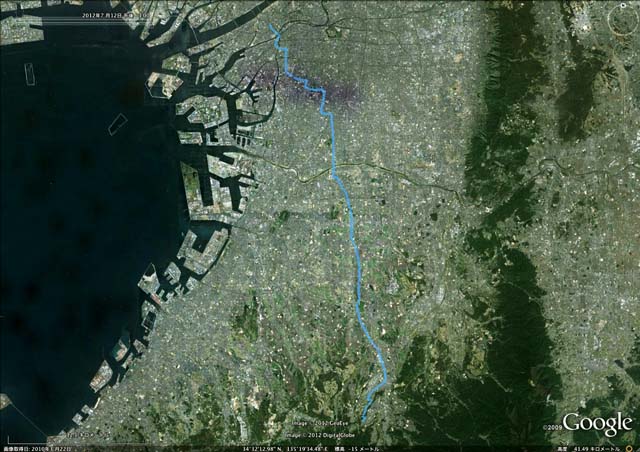This screenshot has width=640, height=452.
Task: Click the southern end of the blue path
Action: click(363, 421)
